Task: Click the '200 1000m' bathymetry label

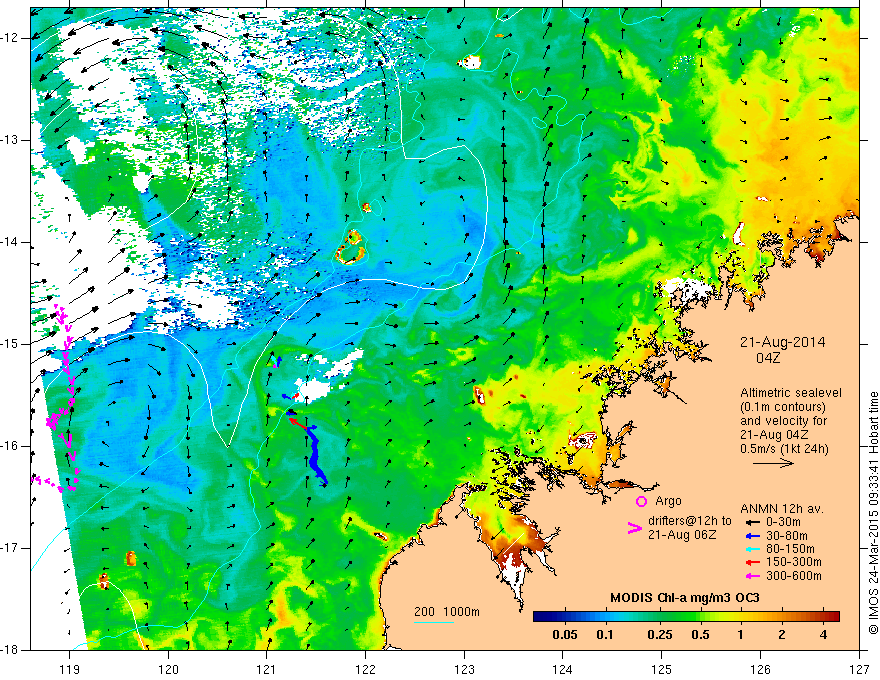Action: tap(447, 611)
